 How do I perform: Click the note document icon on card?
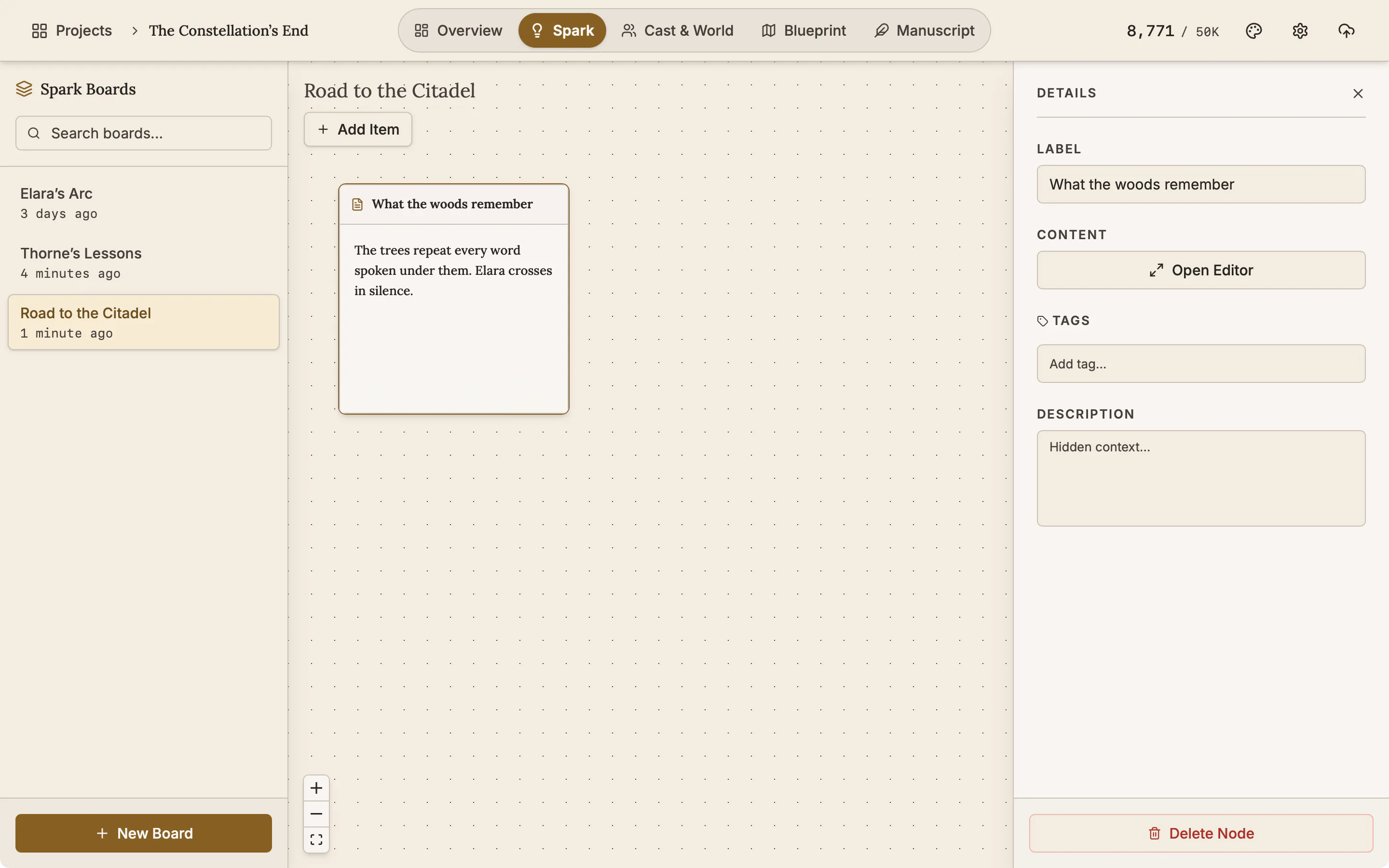click(x=357, y=204)
